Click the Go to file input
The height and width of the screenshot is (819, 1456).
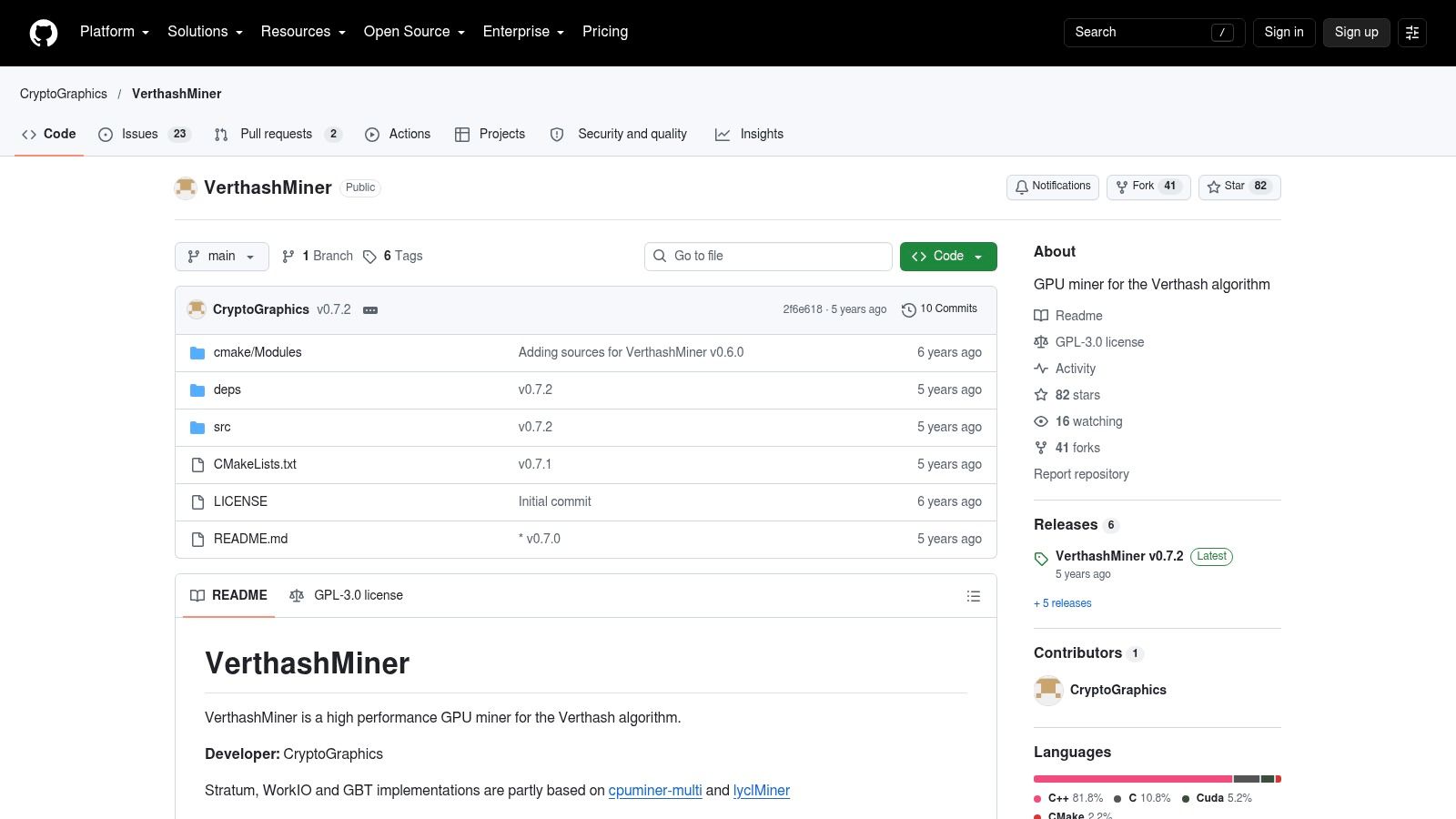point(768,257)
